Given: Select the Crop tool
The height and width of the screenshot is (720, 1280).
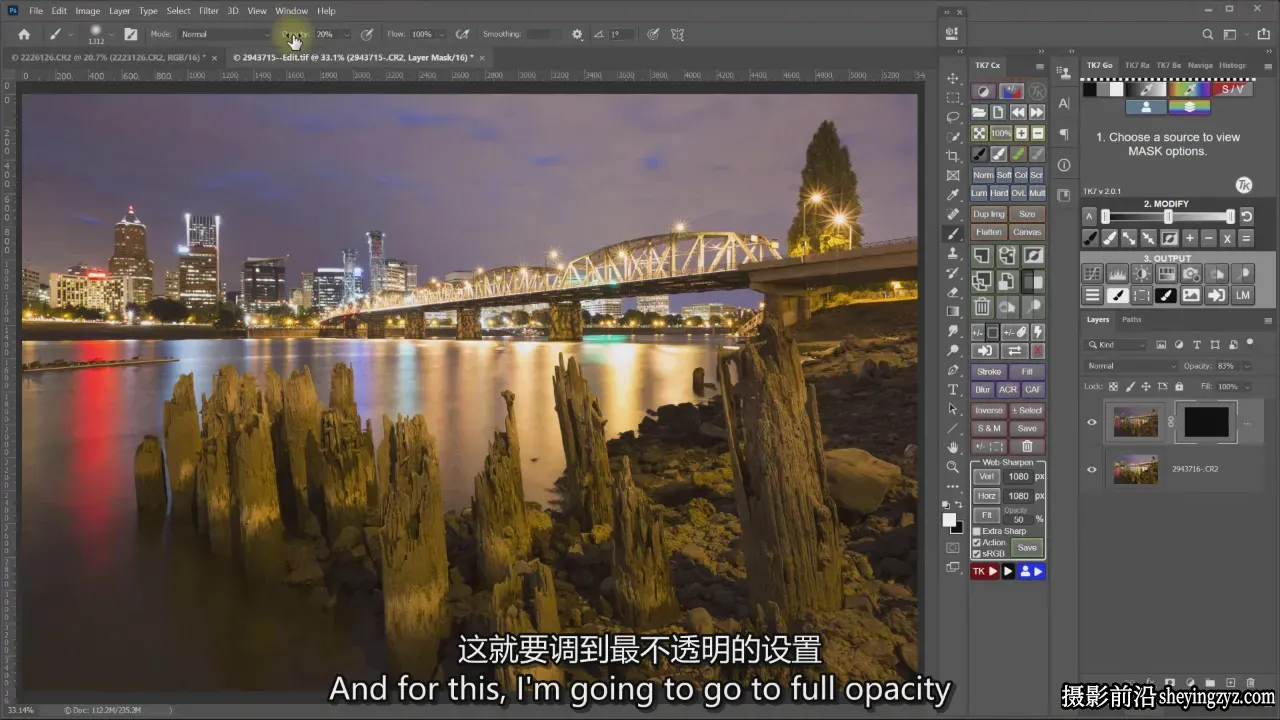Looking at the screenshot, I should pos(953,156).
